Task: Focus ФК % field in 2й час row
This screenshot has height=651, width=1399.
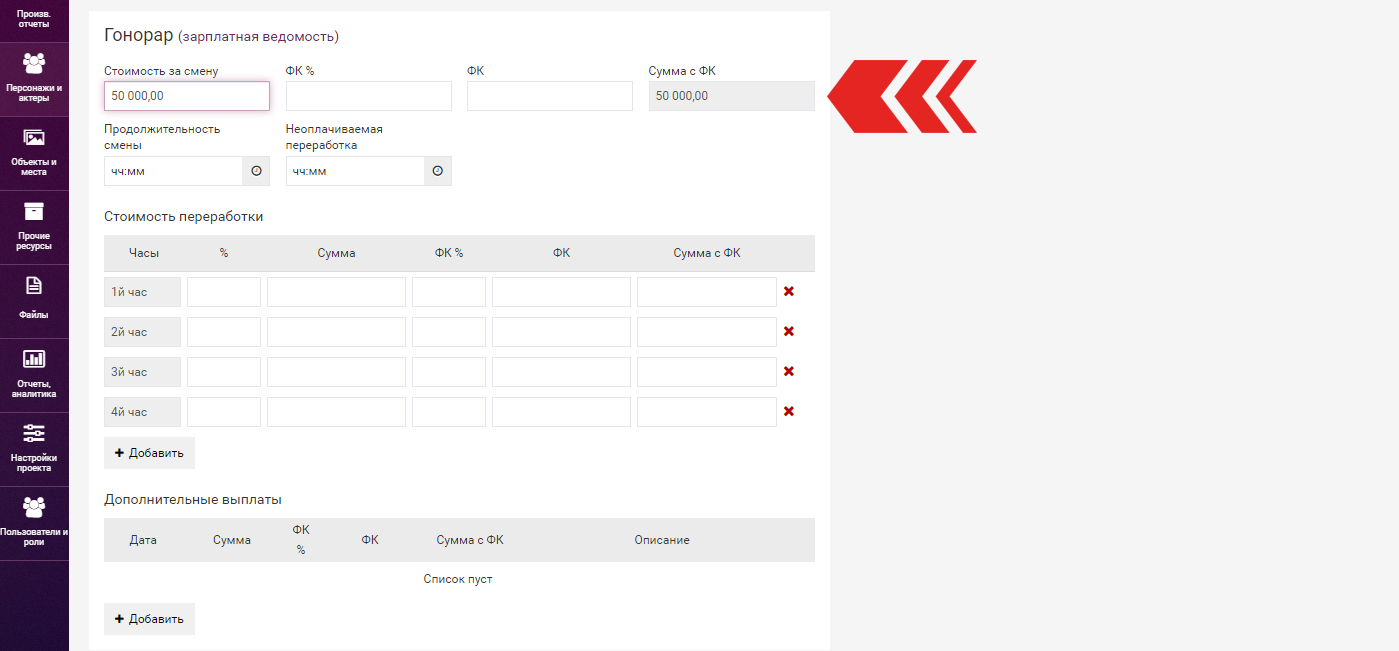Action: click(449, 332)
